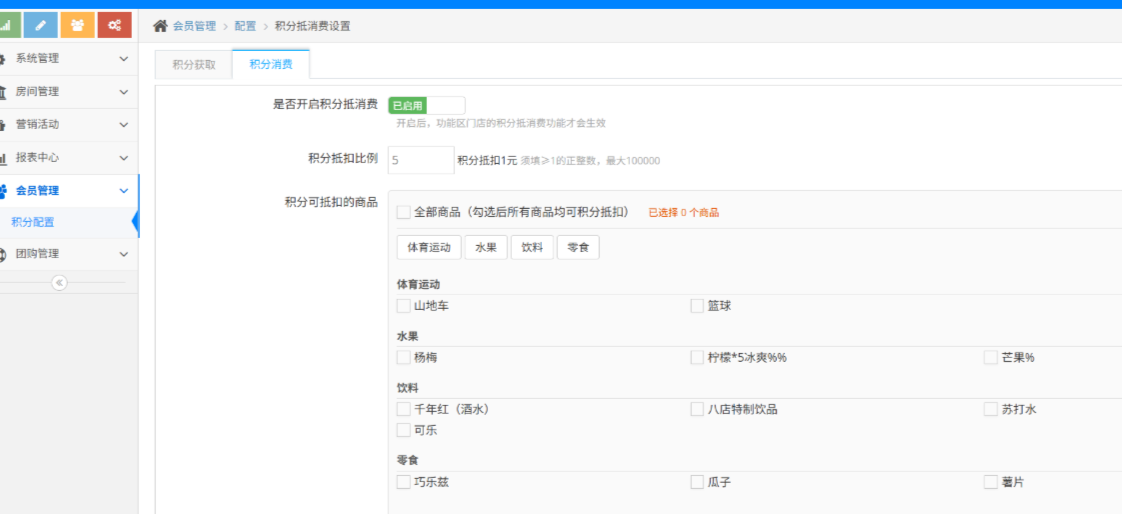Click the 系统管理 gear icon
Viewport: 1122px width, 514px height.
point(3,59)
